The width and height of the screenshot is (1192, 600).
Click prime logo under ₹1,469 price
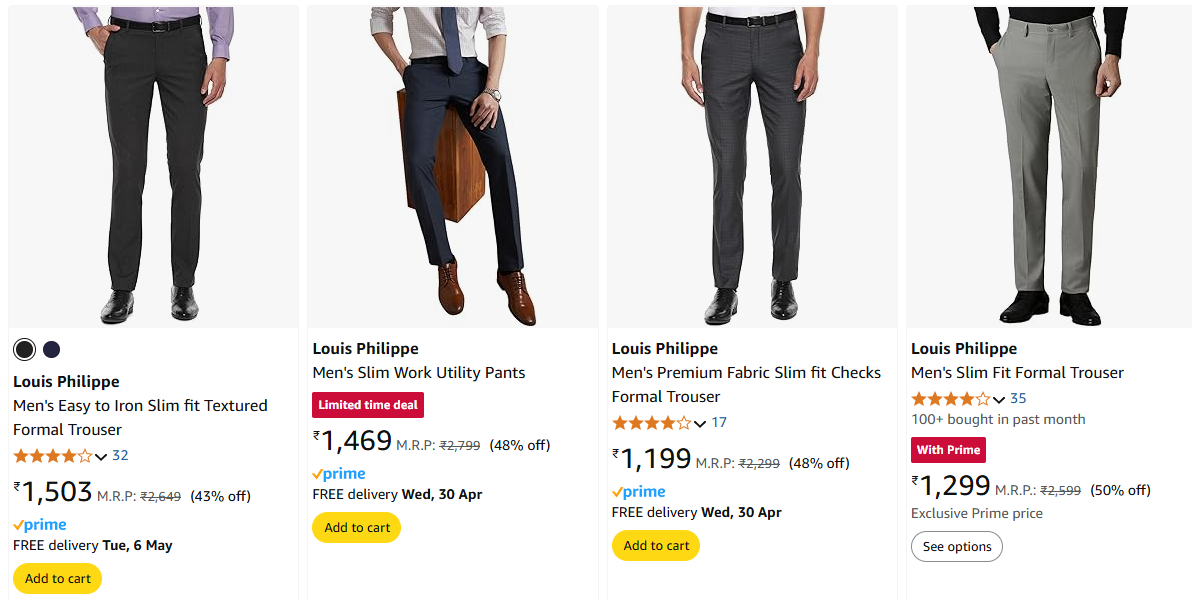339,474
